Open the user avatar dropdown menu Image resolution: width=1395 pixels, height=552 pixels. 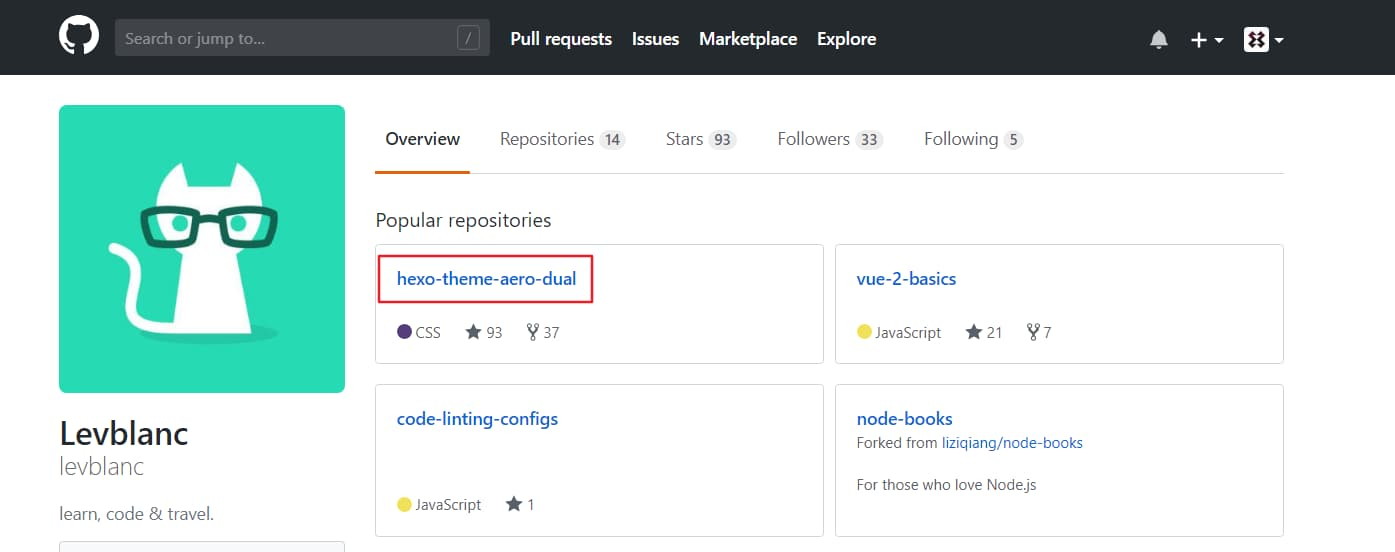pos(1264,39)
